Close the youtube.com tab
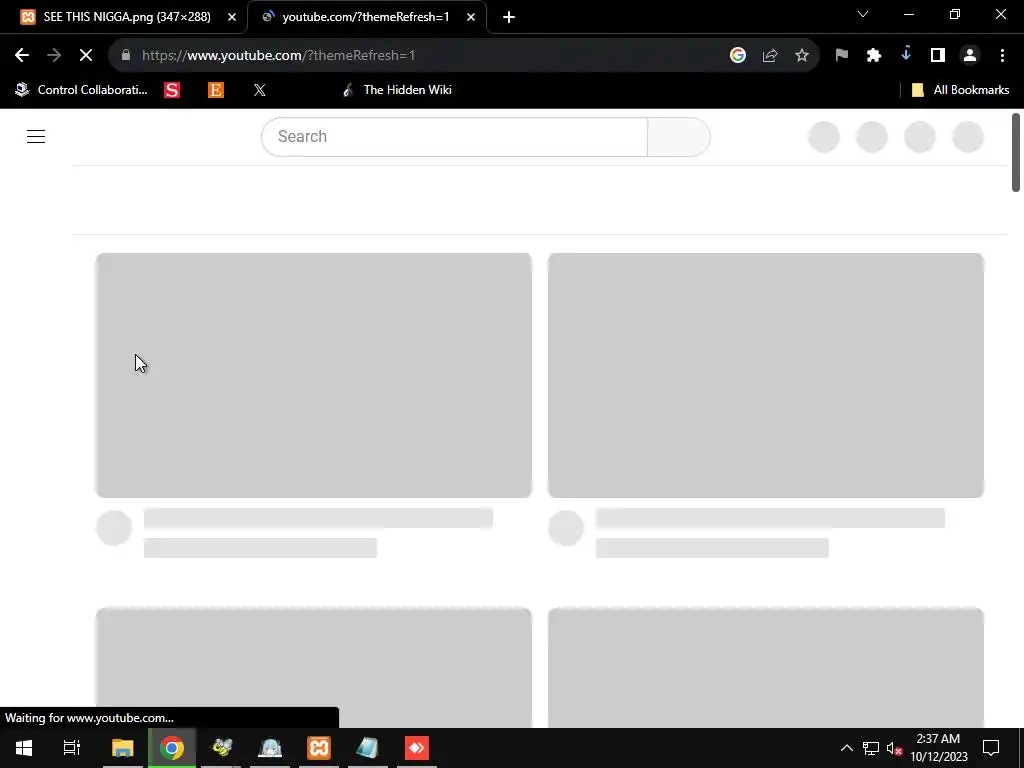The image size is (1024, 768). point(471,17)
